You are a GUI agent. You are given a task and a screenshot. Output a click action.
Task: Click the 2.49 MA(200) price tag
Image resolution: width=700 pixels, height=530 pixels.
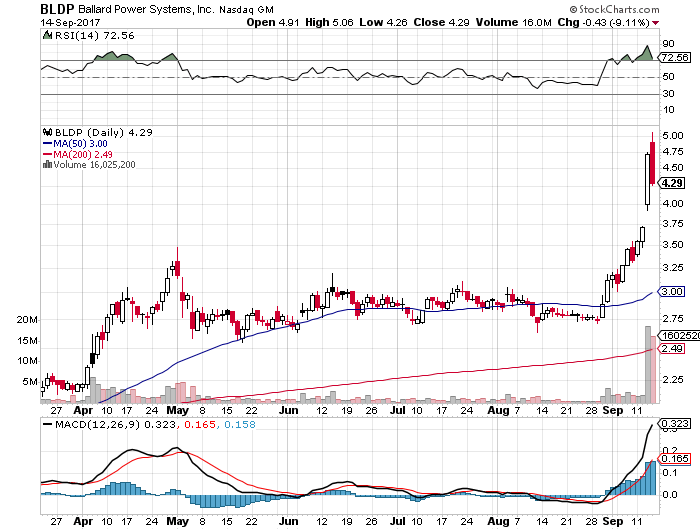tap(672, 349)
